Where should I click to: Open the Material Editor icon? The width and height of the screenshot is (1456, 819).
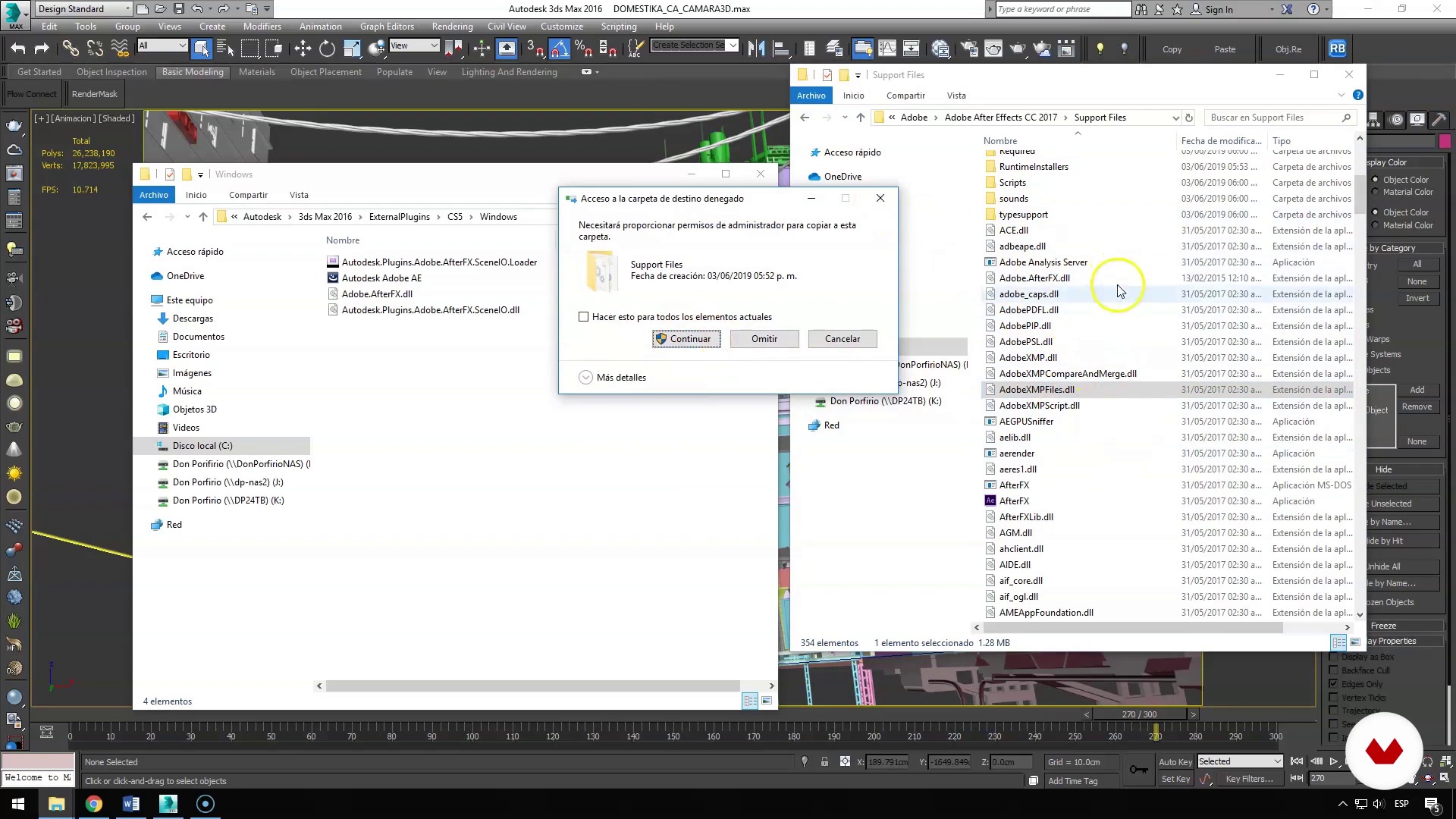pos(940,49)
